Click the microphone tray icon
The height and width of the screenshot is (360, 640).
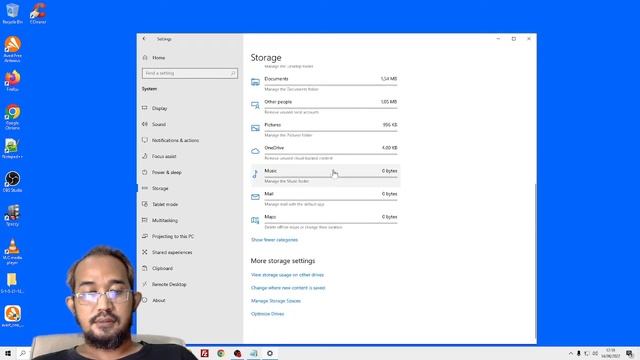pyautogui.click(x=578, y=353)
